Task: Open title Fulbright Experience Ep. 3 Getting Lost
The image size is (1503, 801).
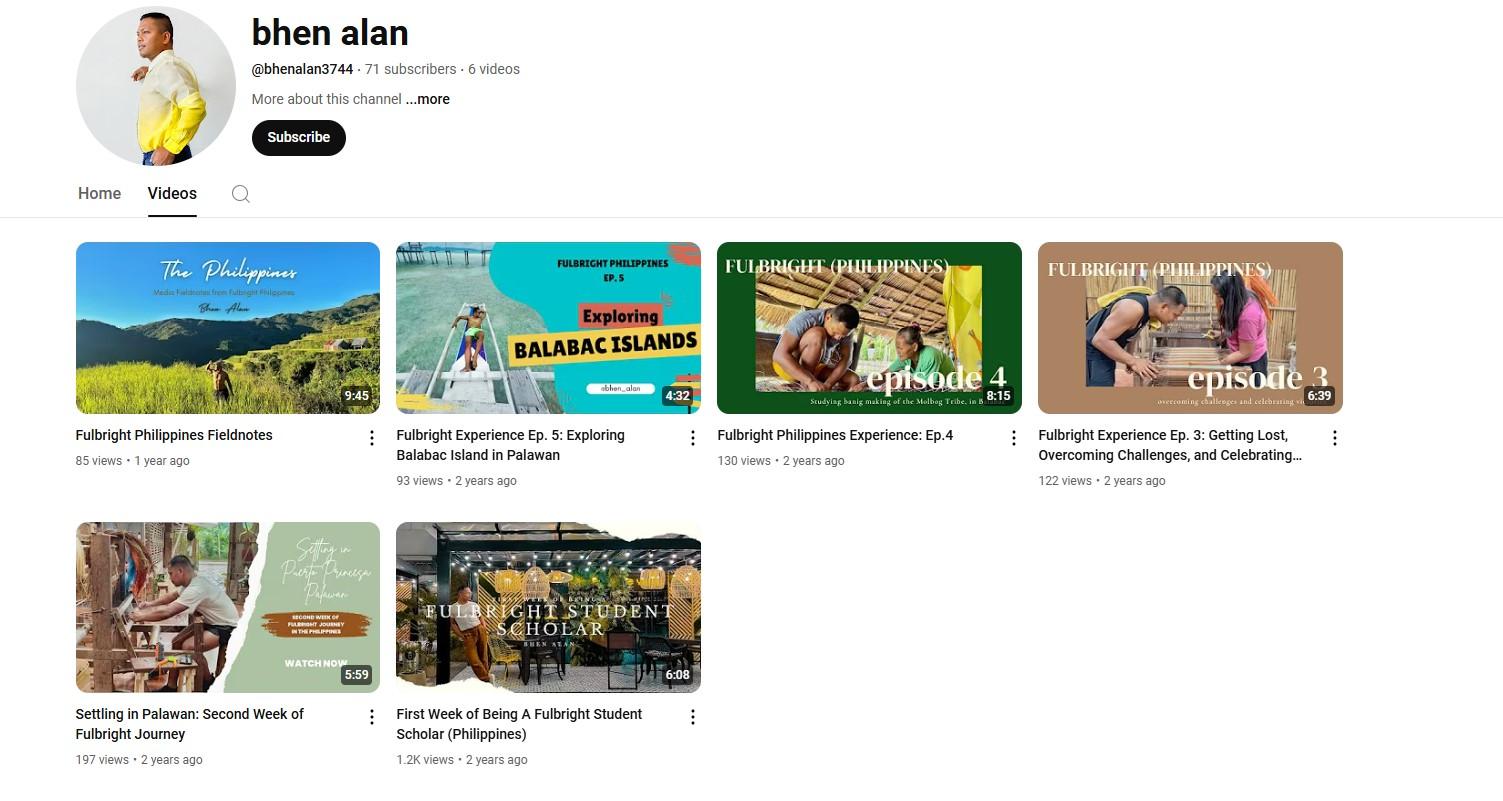Action: point(1170,445)
